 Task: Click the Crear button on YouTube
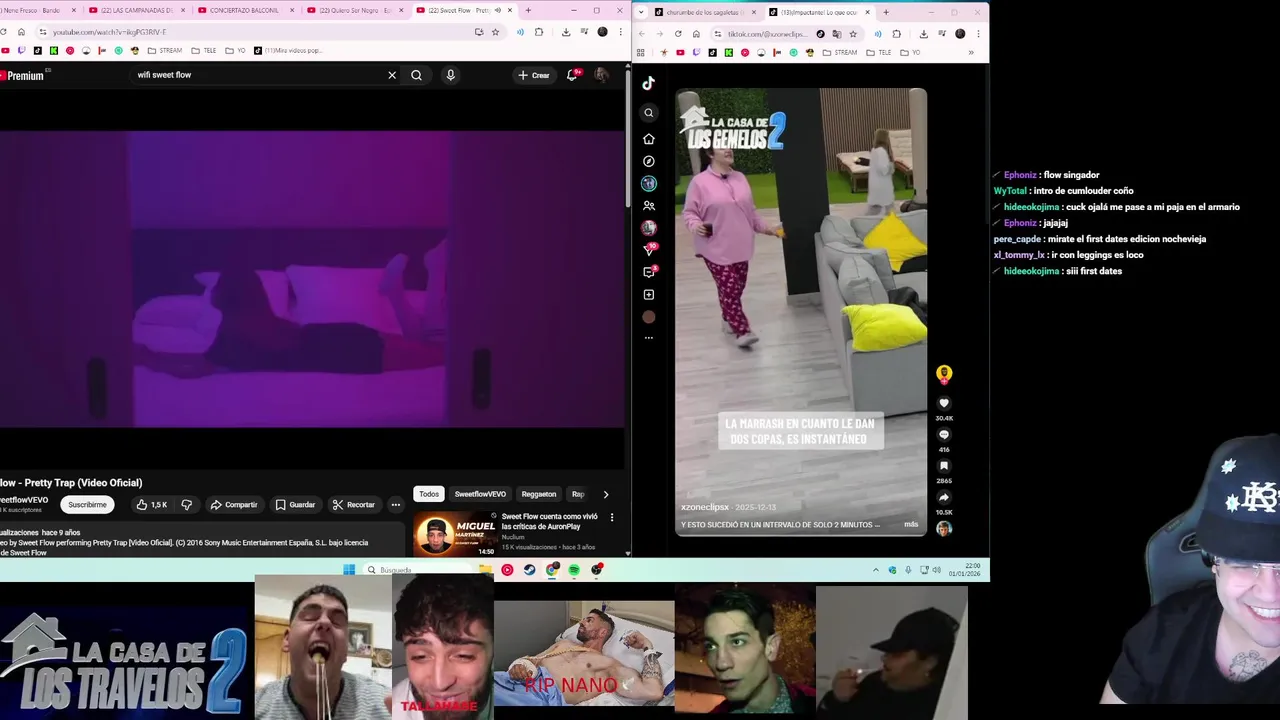tap(534, 75)
